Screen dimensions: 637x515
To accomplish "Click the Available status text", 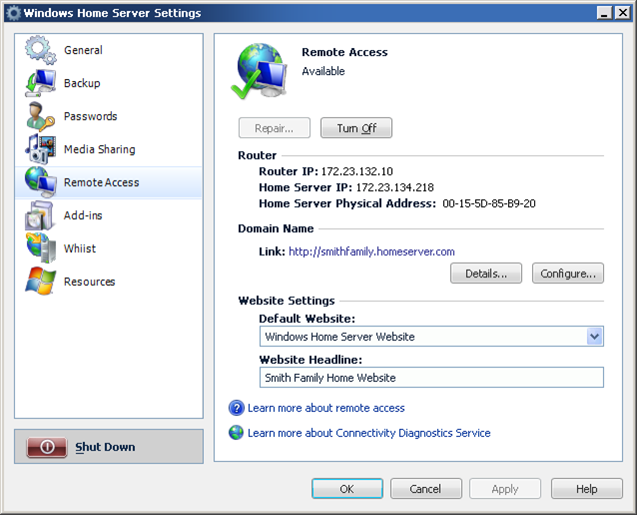I will pos(323,71).
